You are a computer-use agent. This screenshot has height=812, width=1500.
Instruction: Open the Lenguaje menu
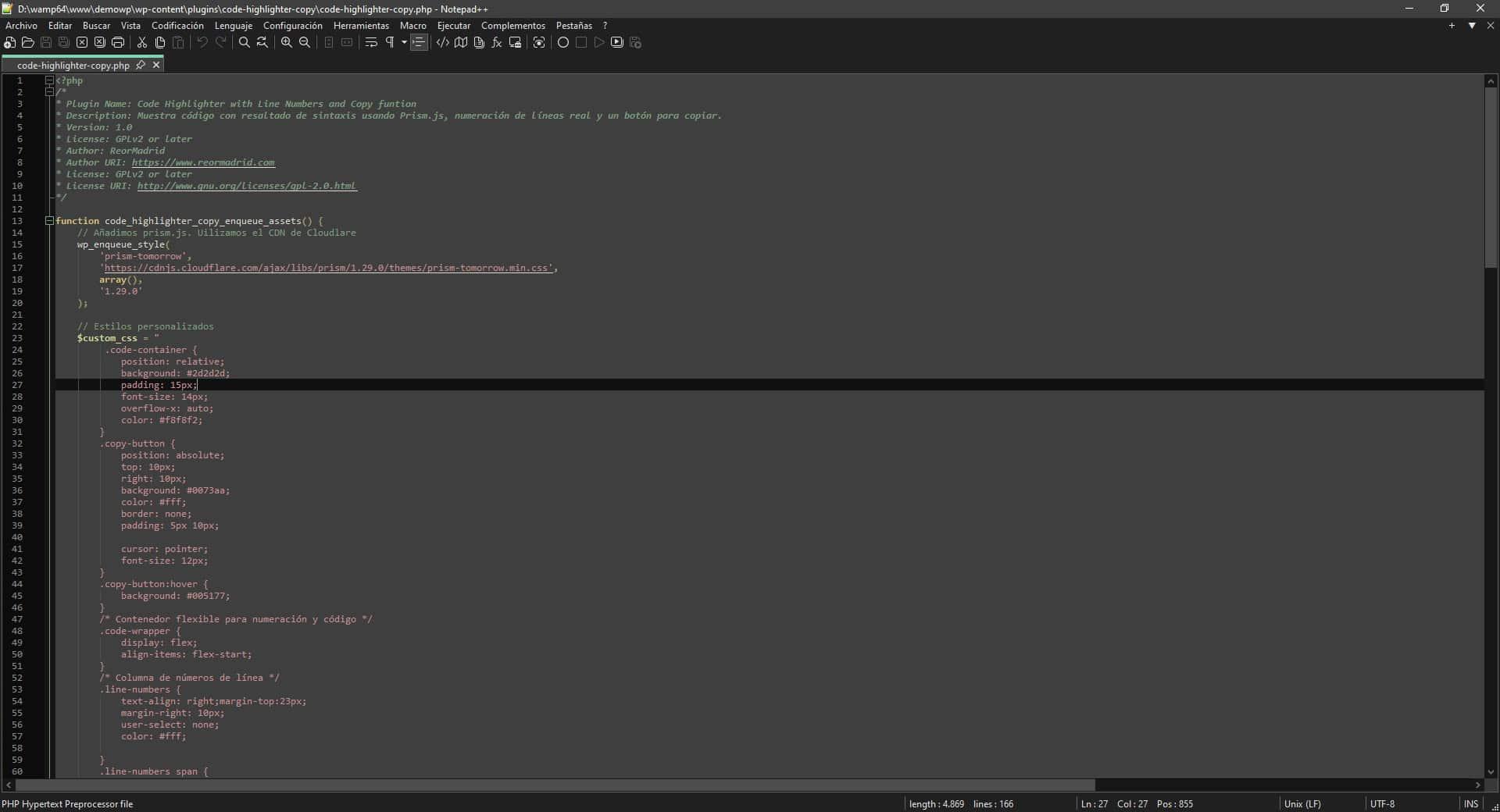234,26
